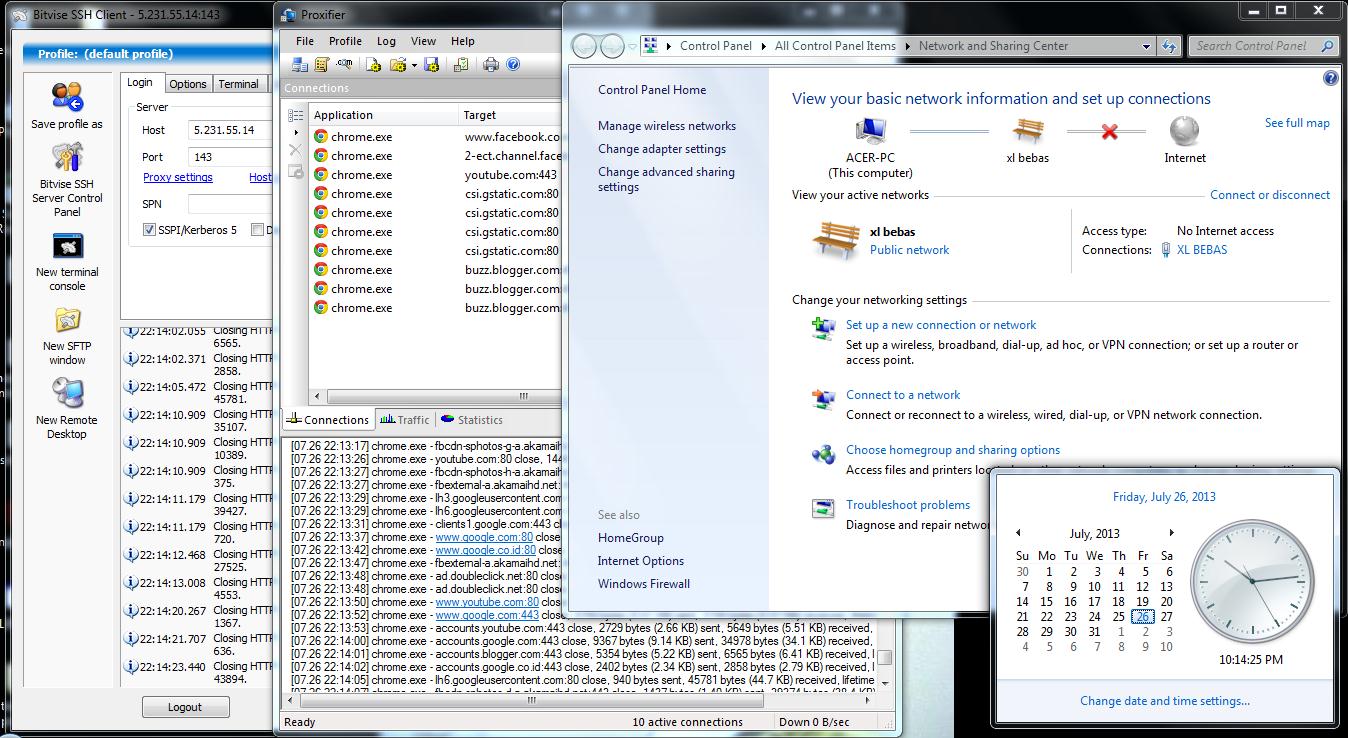Click the chrome.exe icon in the www.facebook.com row
The image size is (1348, 738).
[x=321, y=137]
